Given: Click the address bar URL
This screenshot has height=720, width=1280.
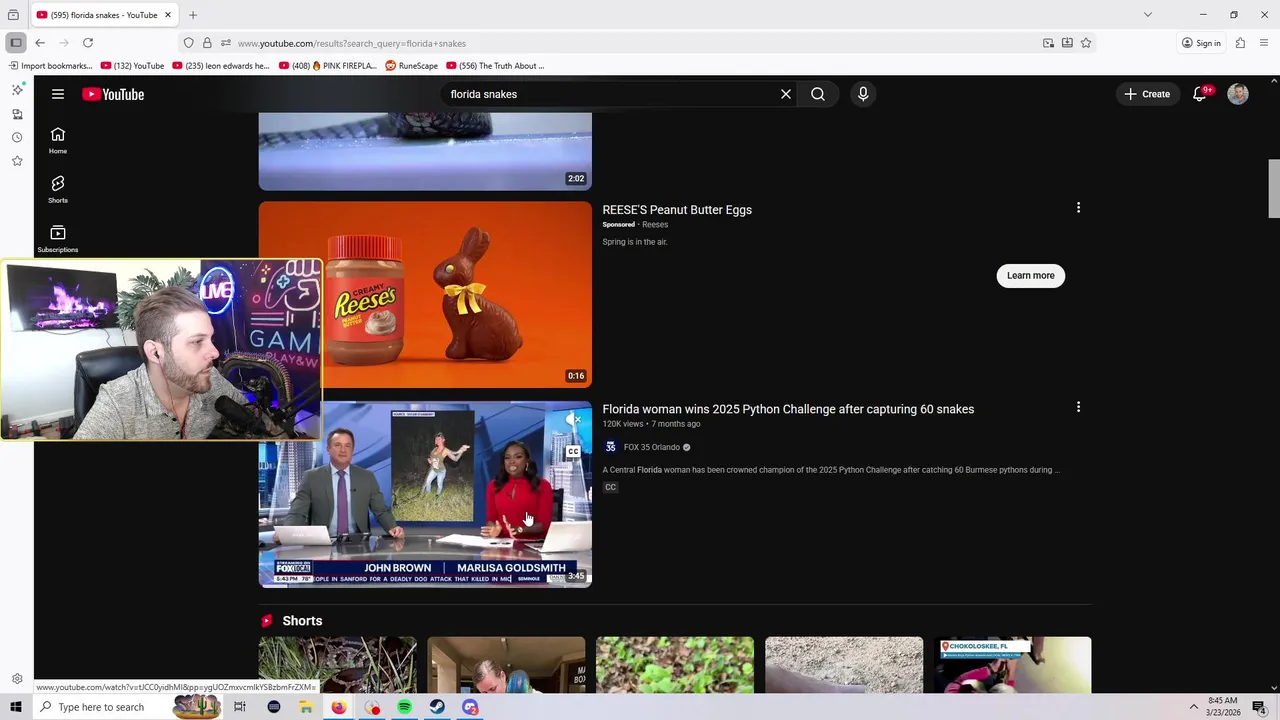Looking at the screenshot, I should 351,43.
